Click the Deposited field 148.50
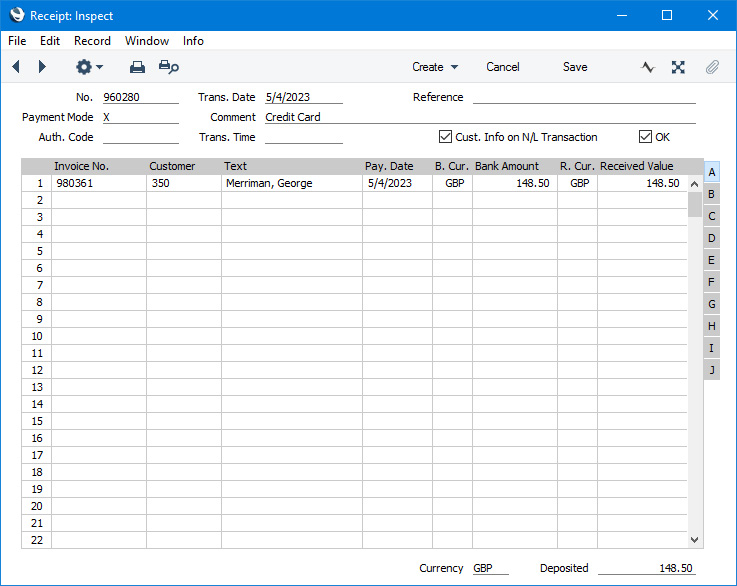This screenshot has height=586, width=737. tap(647, 568)
